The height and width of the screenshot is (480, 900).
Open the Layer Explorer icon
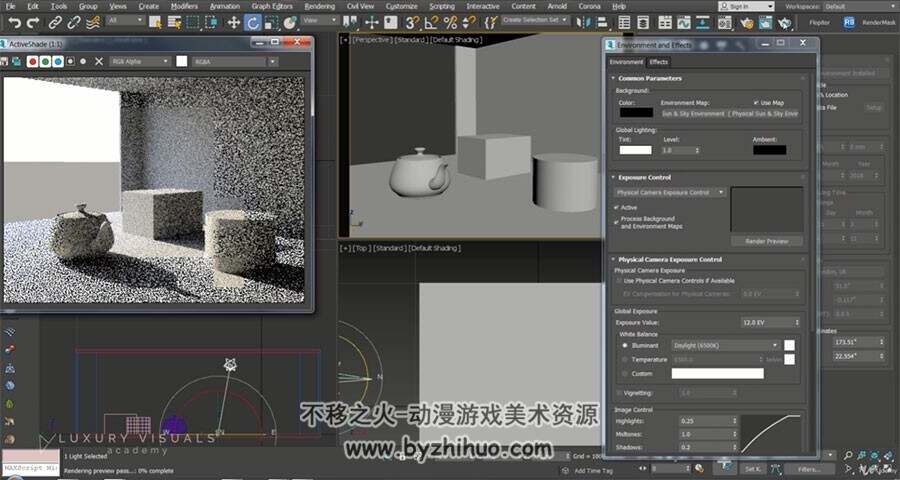pos(643,22)
